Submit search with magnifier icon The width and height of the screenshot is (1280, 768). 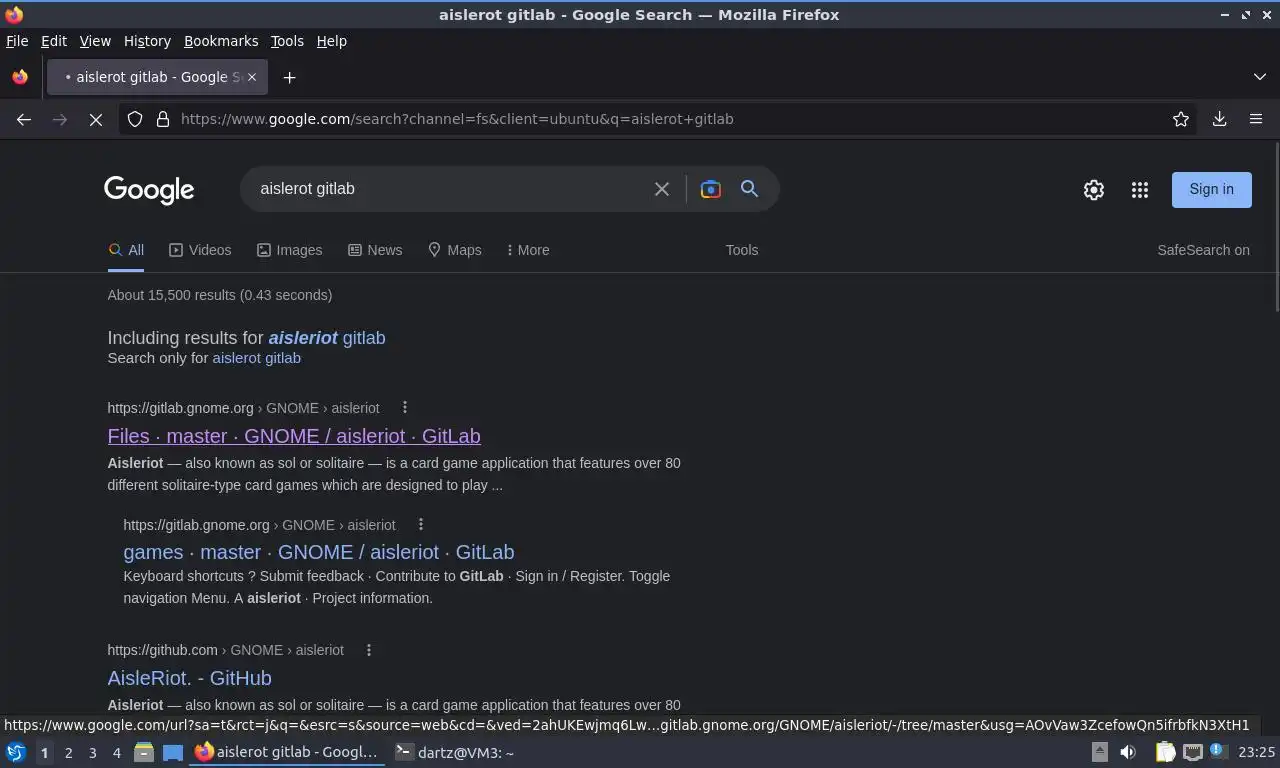click(749, 189)
